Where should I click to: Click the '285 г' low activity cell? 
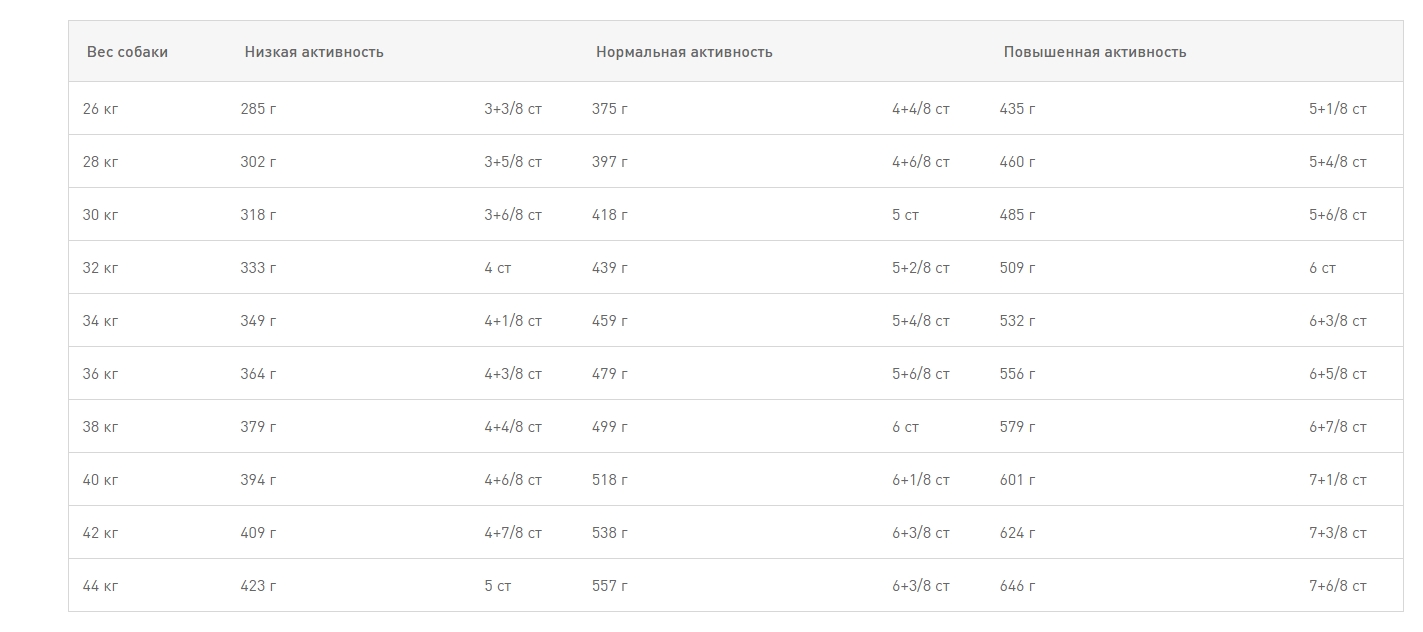(x=258, y=109)
